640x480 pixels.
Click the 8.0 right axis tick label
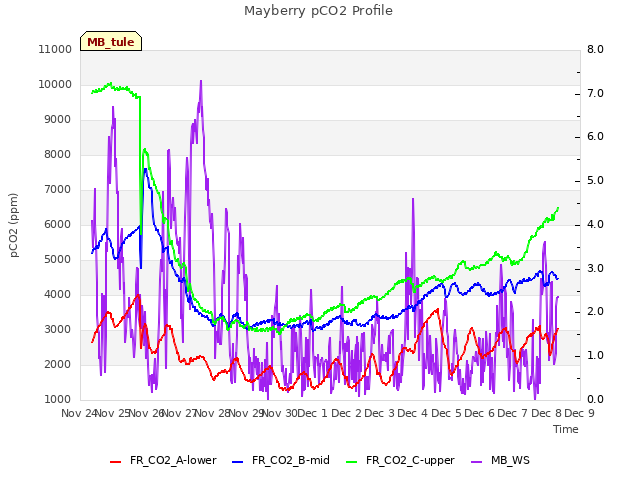point(595,49)
